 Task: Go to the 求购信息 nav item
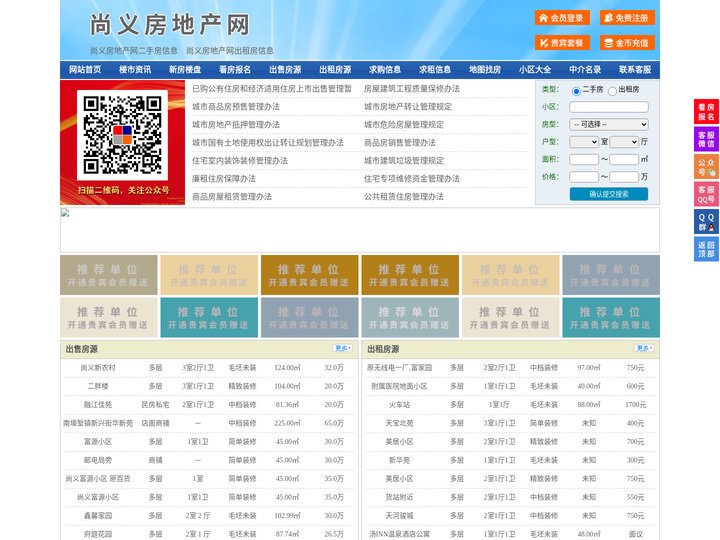click(x=385, y=70)
